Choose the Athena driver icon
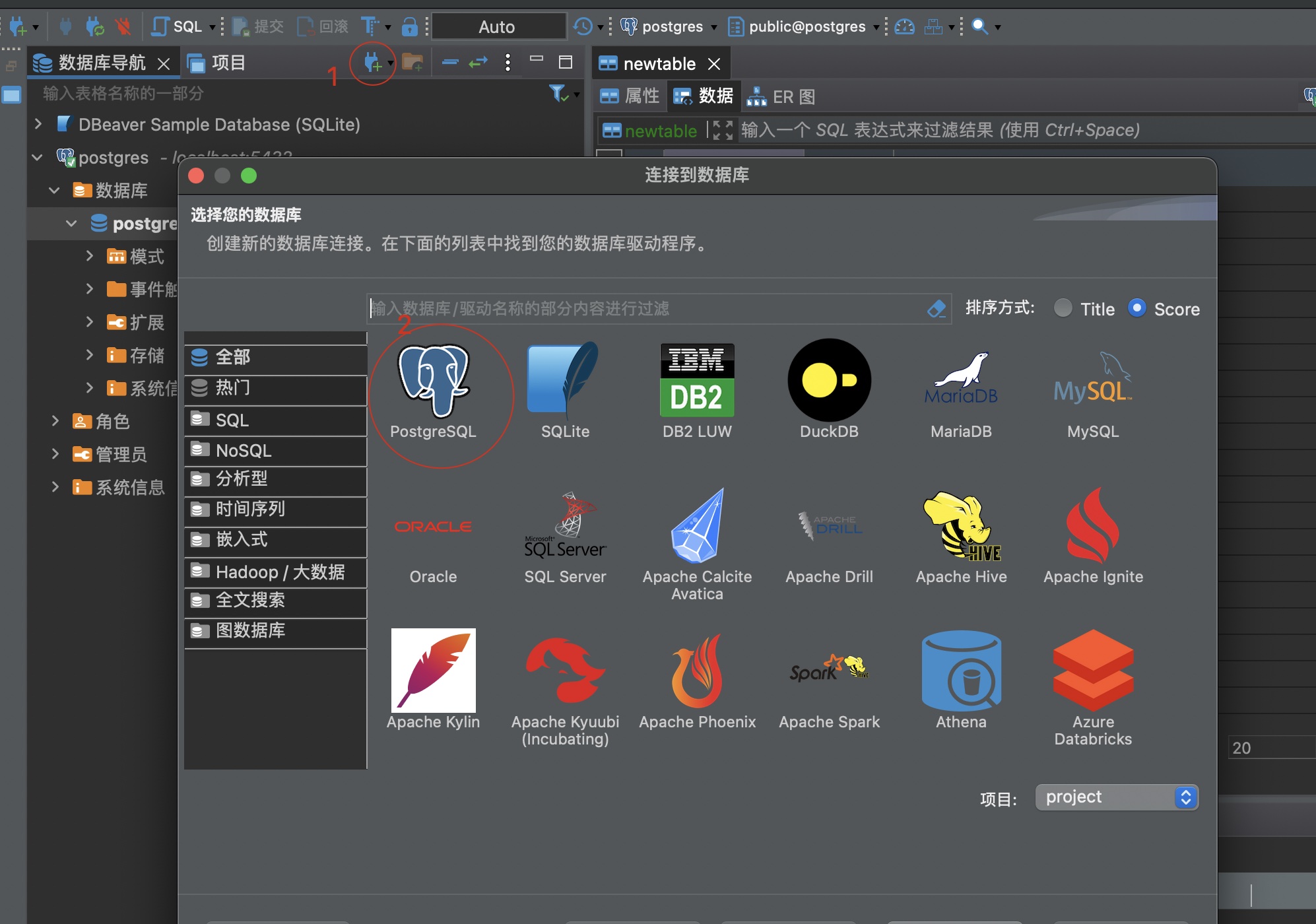Screen dimensions: 1316x924 click(x=961, y=680)
